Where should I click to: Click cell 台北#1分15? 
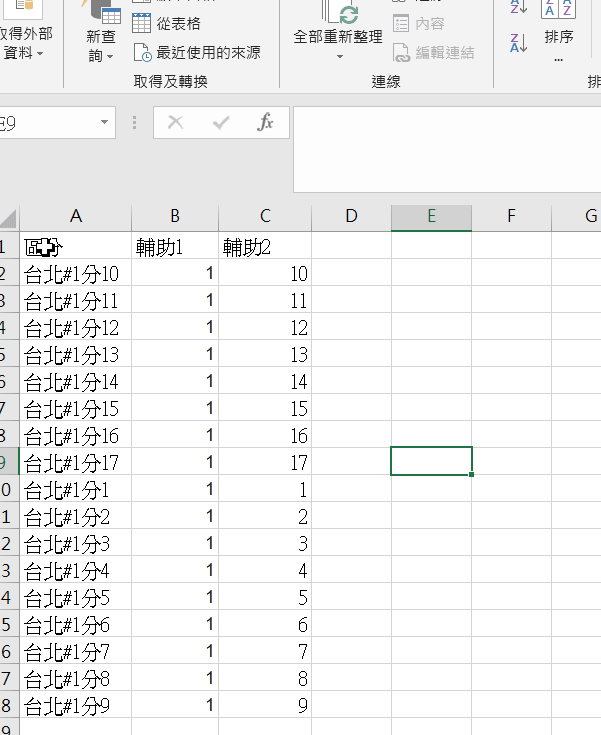coord(75,408)
